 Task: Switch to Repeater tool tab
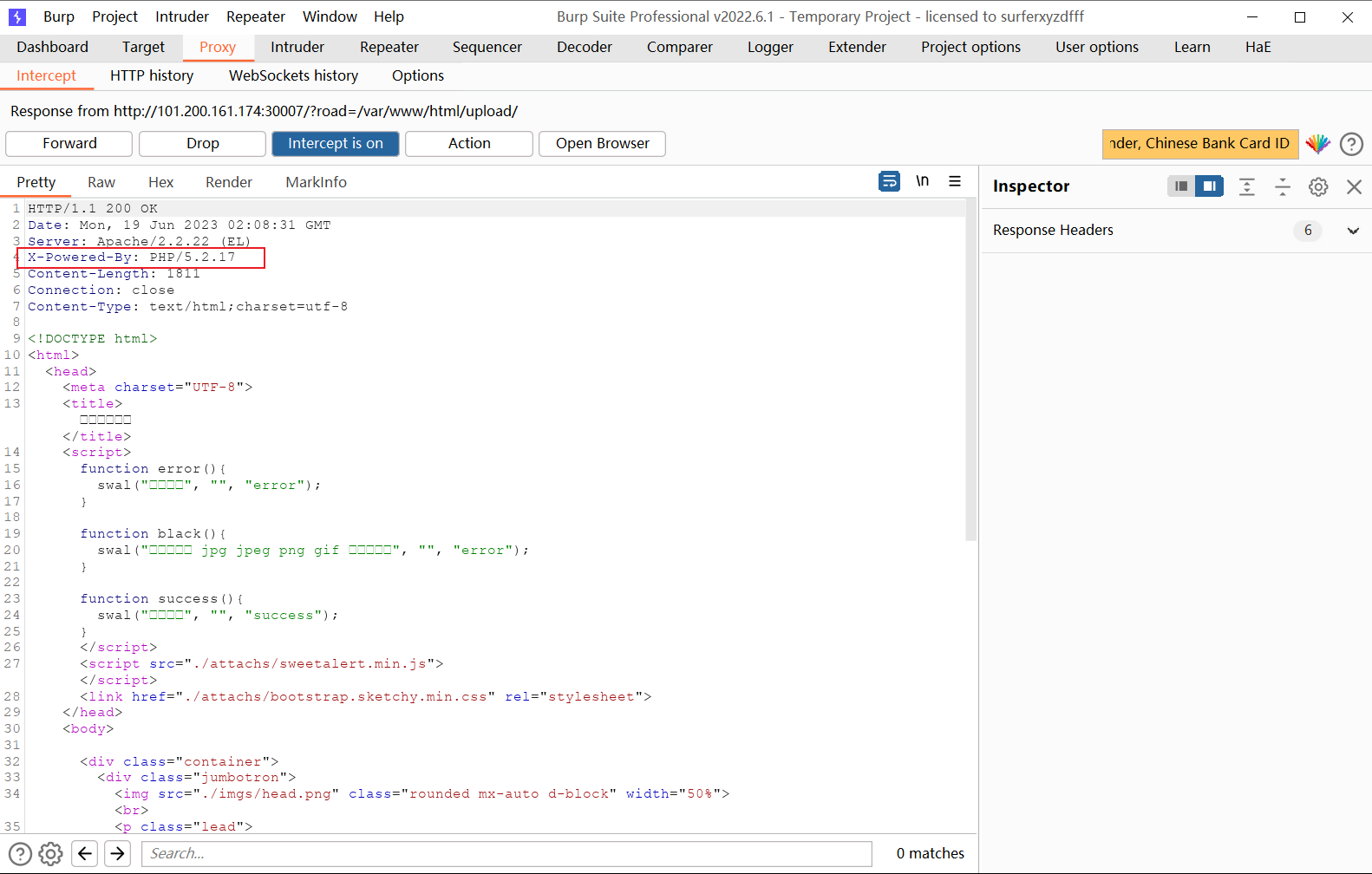coord(389,48)
